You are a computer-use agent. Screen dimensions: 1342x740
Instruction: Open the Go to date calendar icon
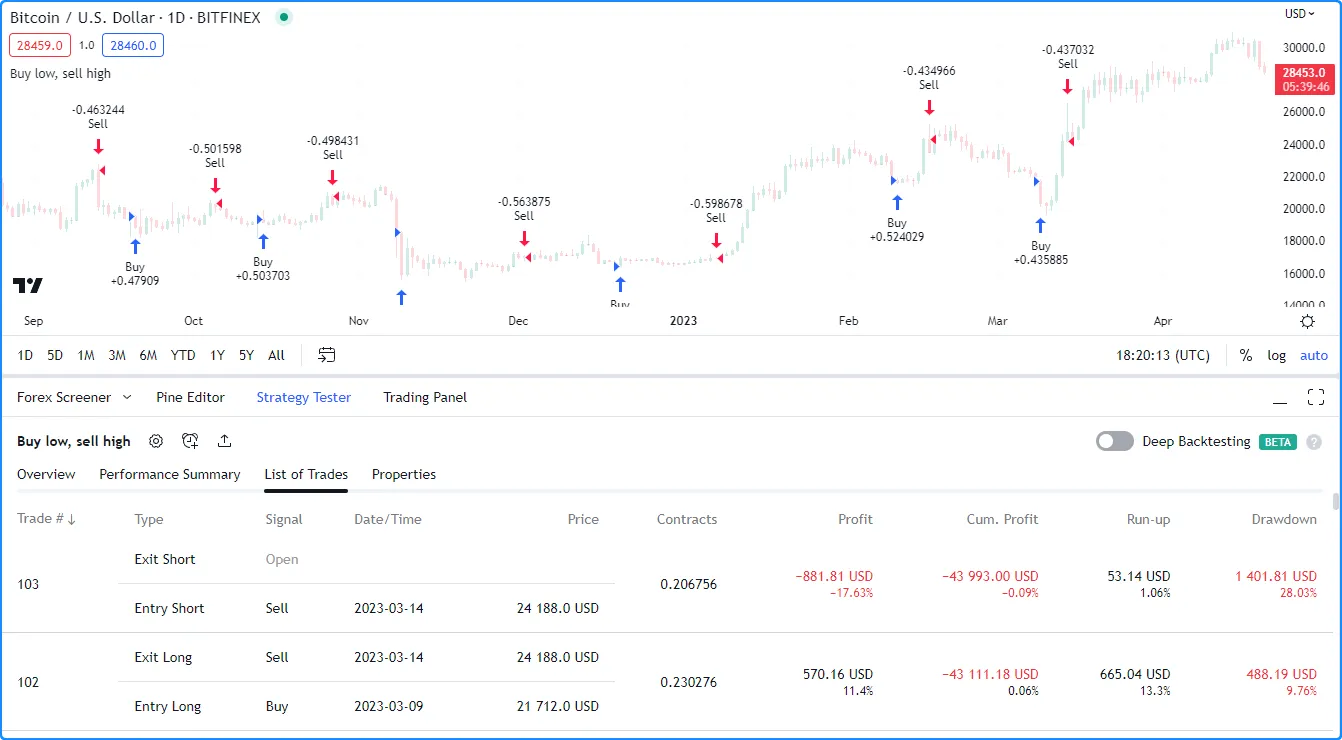tap(327, 355)
